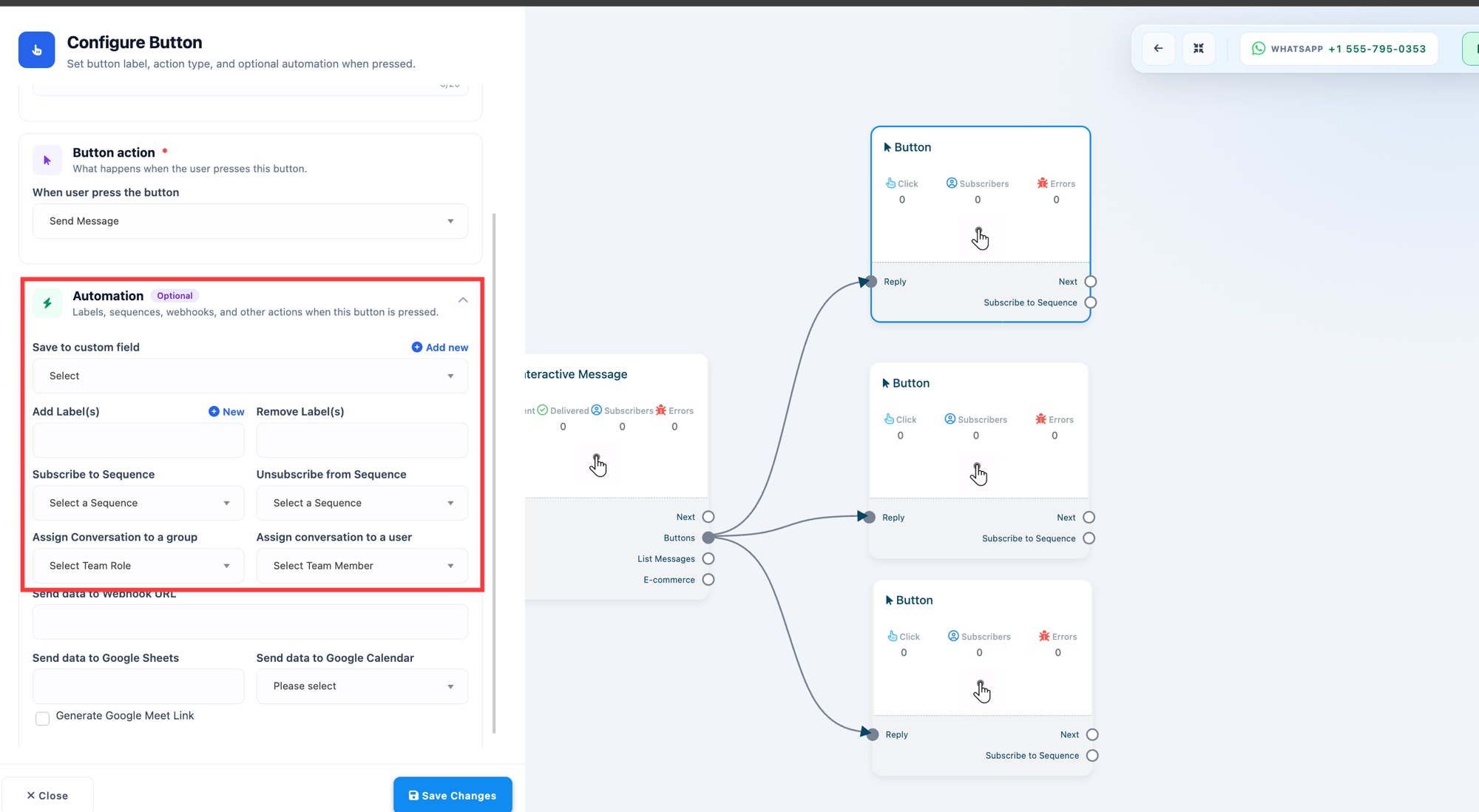Open the Unsubscribe from Sequence dropdown
The width and height of the screenshot is (1479, 812).
(362, 503)
